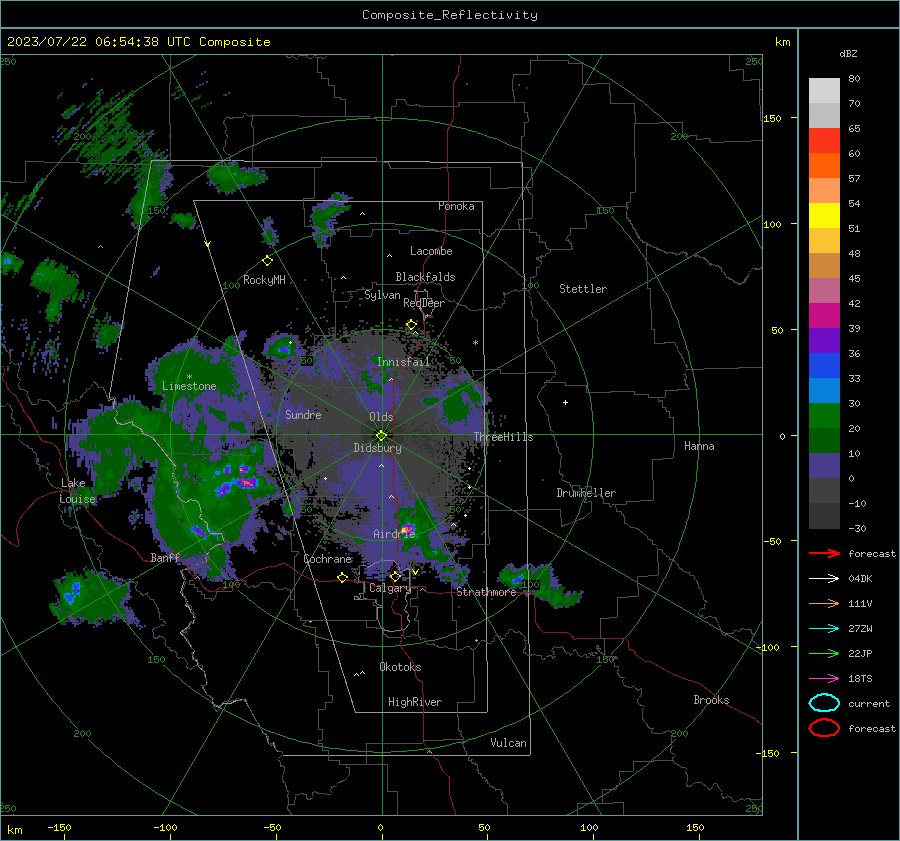This screenshot has width=900, height=841.
Task: Click the Lacombe city label
Action: (x=431, y=251)
